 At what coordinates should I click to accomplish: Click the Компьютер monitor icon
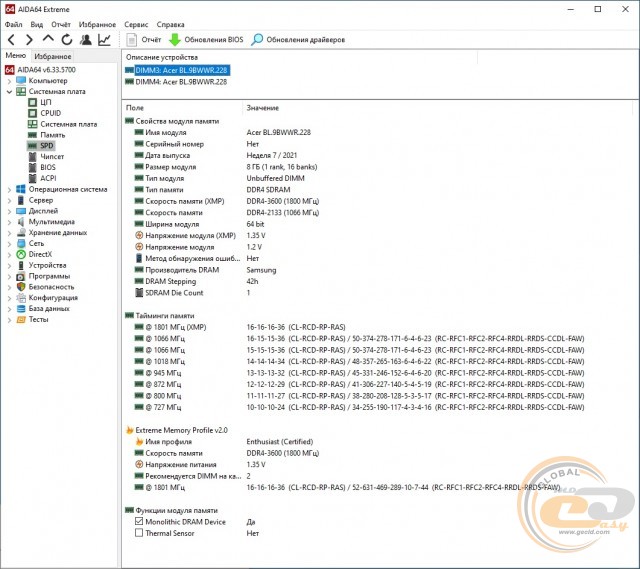click(x=21, y=80)
